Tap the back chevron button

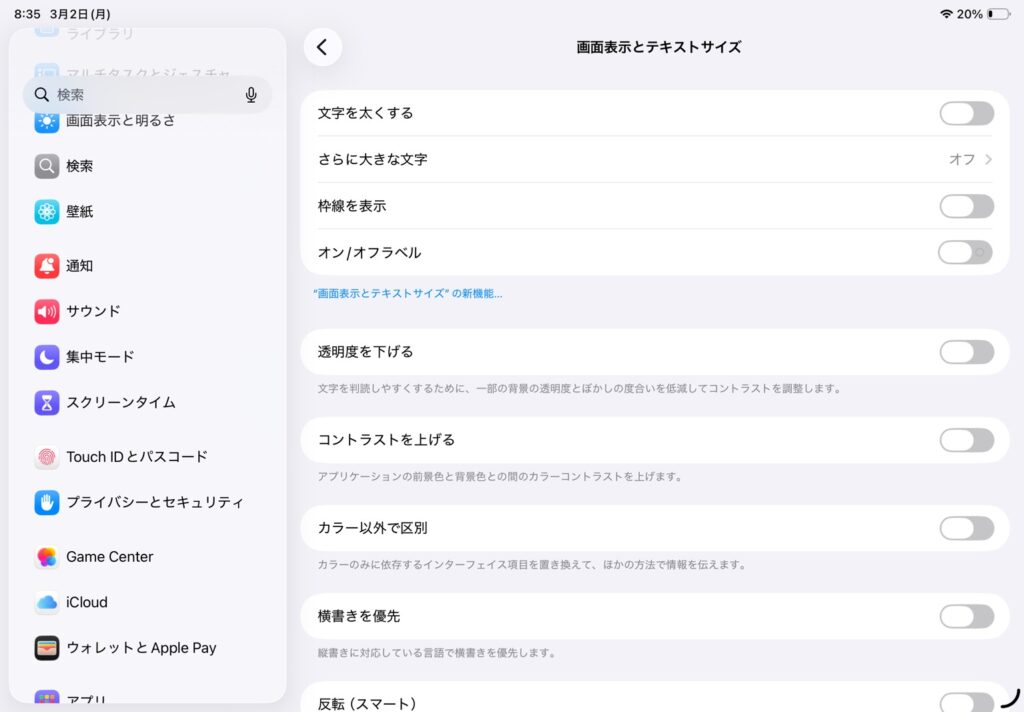point(322,47)
